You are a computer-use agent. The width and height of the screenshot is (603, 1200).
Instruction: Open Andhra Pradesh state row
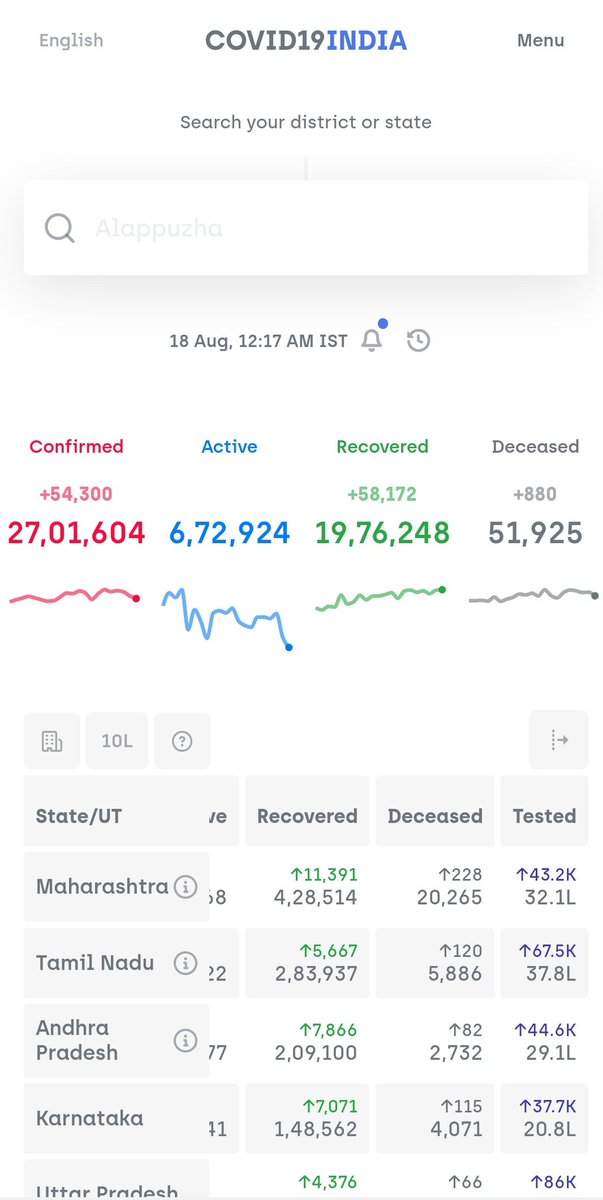pyautogui.click(x=306, y=1040)
